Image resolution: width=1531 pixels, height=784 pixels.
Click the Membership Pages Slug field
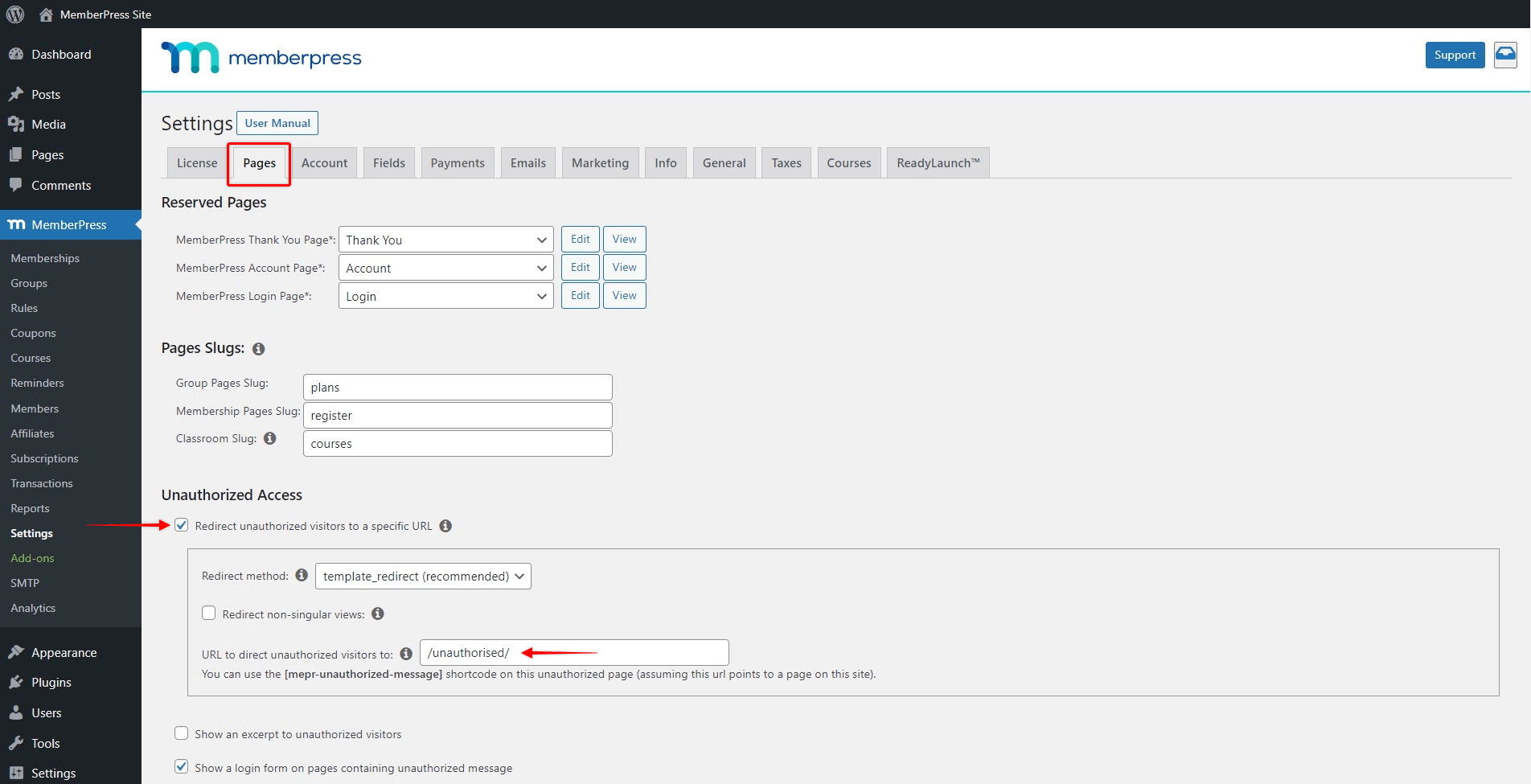coord(458,415)
